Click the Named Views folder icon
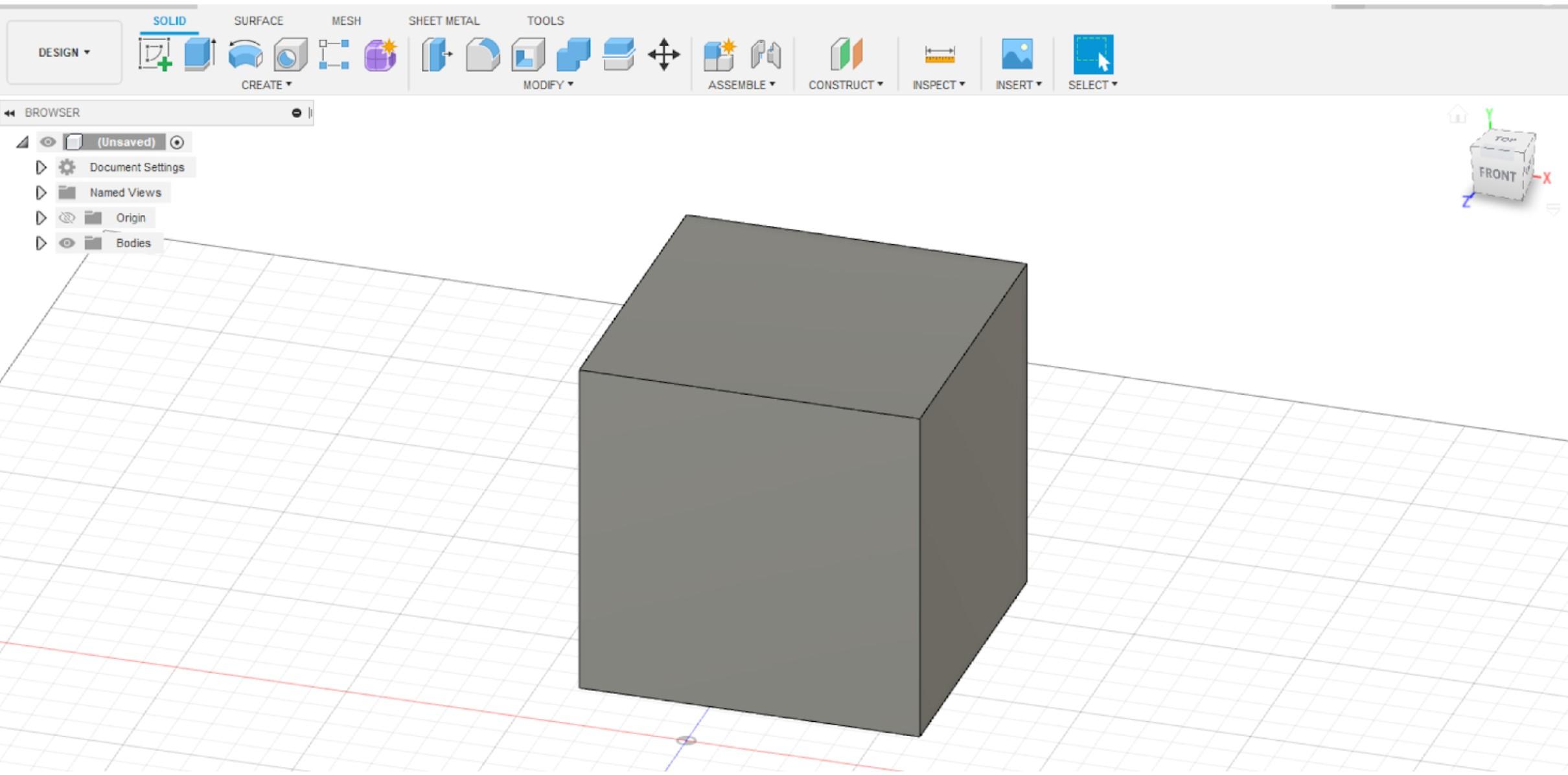The image size is (1568, 775). pos(67,192)
